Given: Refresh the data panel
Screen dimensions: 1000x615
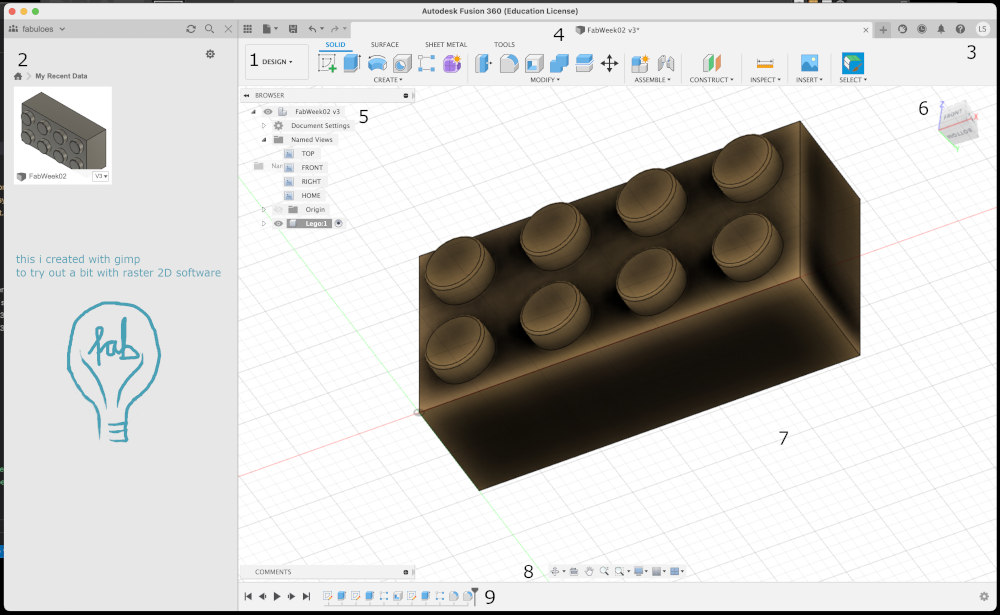Looking at the screenshot, I should [191, 29].
